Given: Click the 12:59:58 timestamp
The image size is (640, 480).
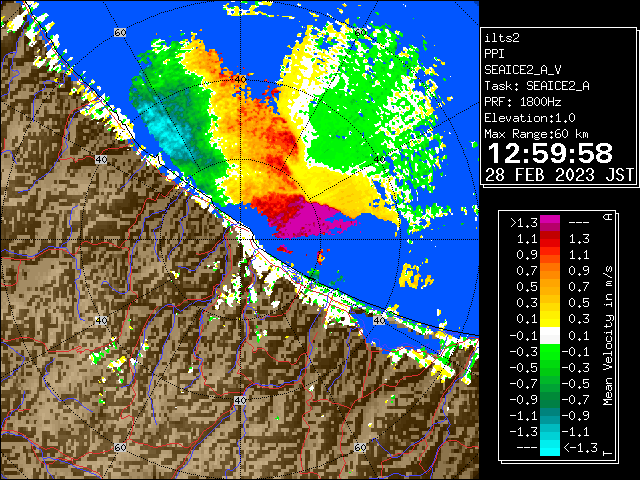Looking at the screenshot, I should click(550, 153).
